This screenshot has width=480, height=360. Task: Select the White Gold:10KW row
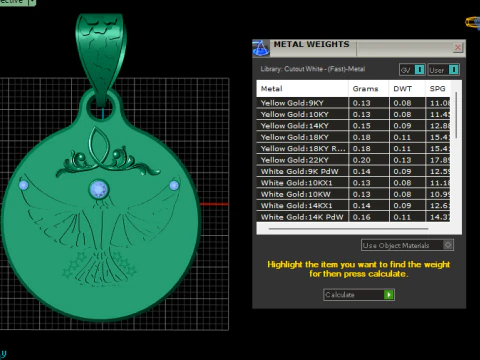tap(353, 194)
